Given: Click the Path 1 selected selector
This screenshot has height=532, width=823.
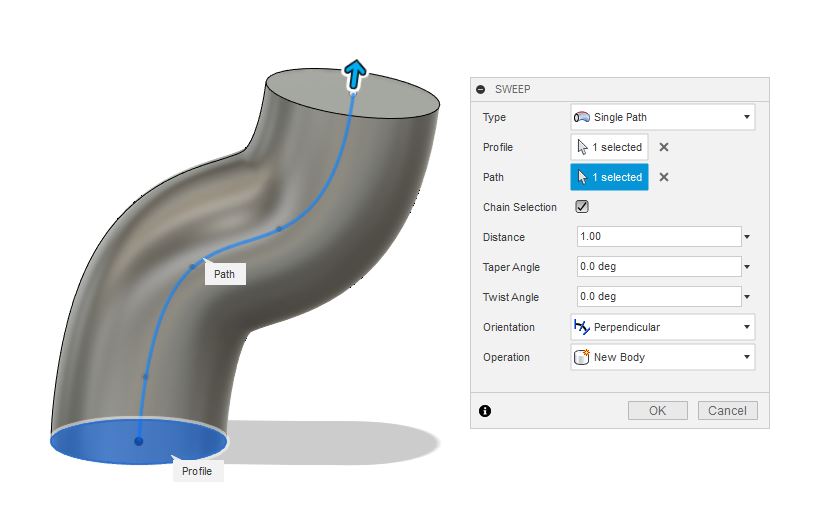Looking at the screenshot, I should coord(609,177).
